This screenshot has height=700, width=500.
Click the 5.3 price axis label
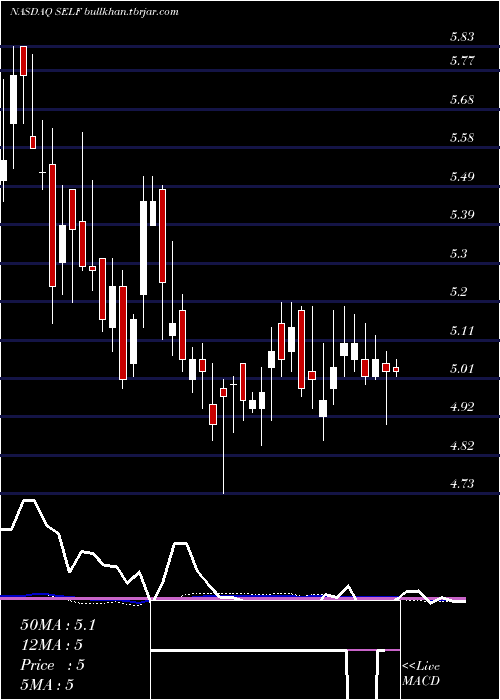[x=458, y=254]
